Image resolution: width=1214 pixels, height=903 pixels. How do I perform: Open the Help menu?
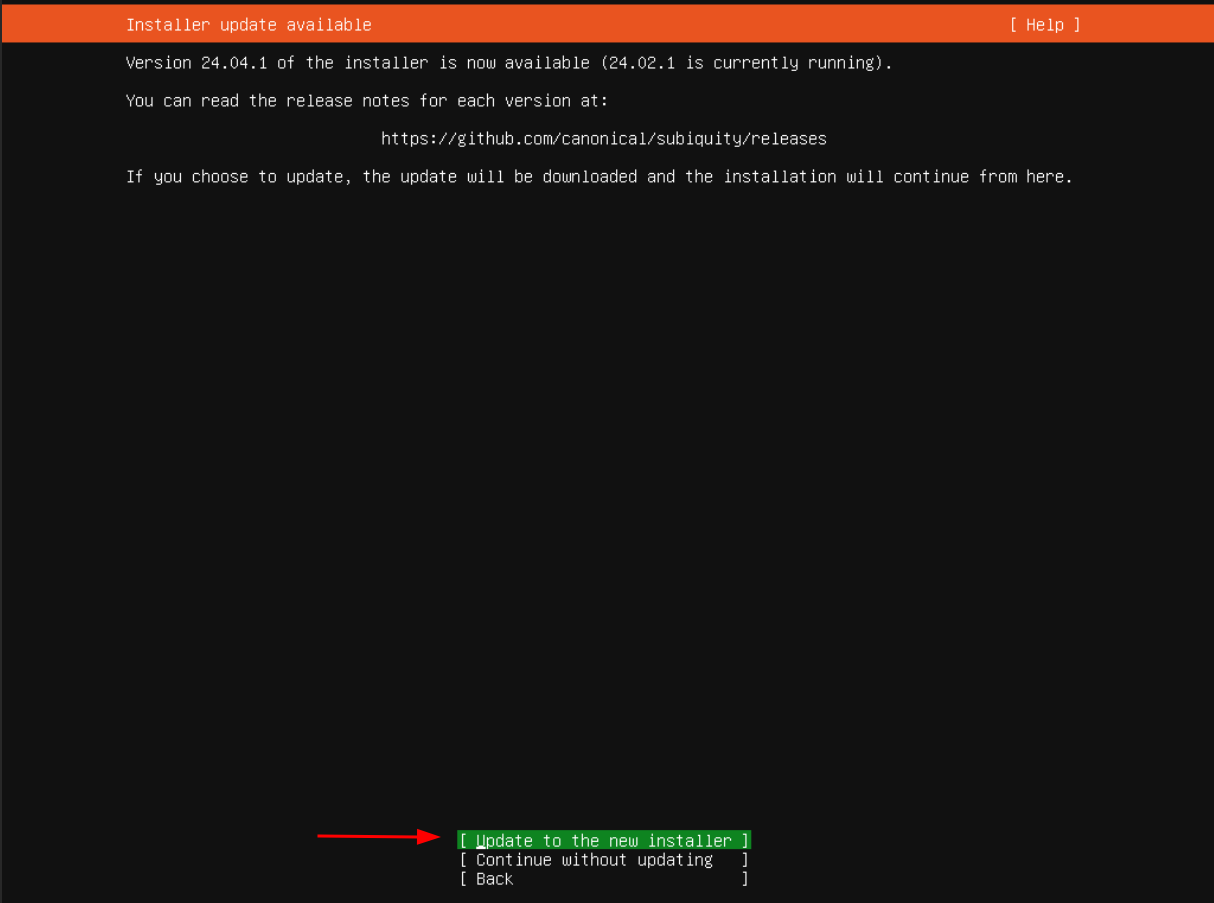1045,25
